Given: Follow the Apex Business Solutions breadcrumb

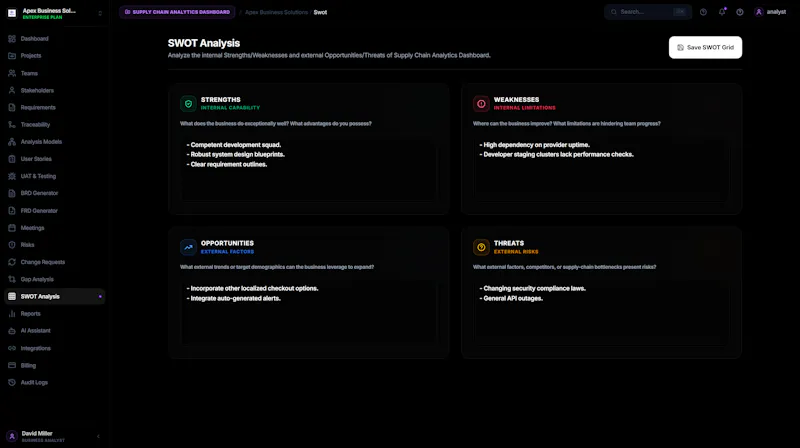Looking at the screenshot, I should click(x=277, y=12).
